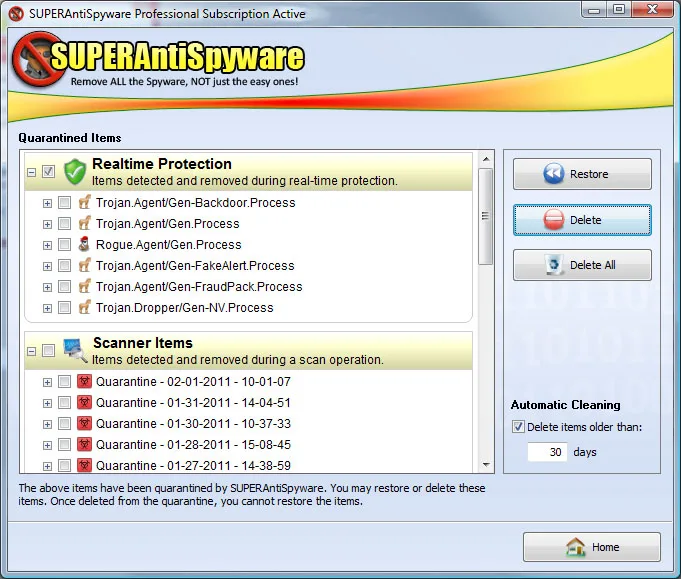Image resolution: width=681 pixels, height=579 pixels.
Task: Click Trojan horse icon beside Trojan.Dropper/Gen-NV.Process
Action: pos(84,308)
